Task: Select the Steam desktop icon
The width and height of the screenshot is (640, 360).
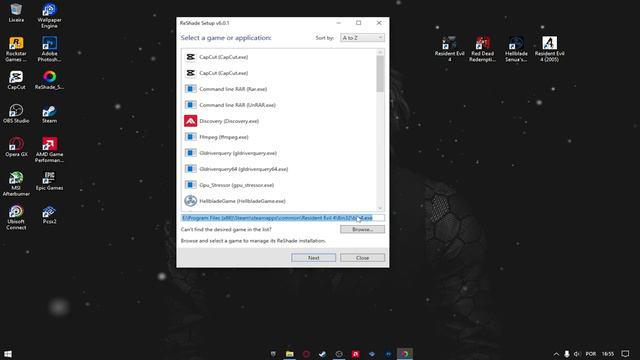Action: [x=49, y=113]
